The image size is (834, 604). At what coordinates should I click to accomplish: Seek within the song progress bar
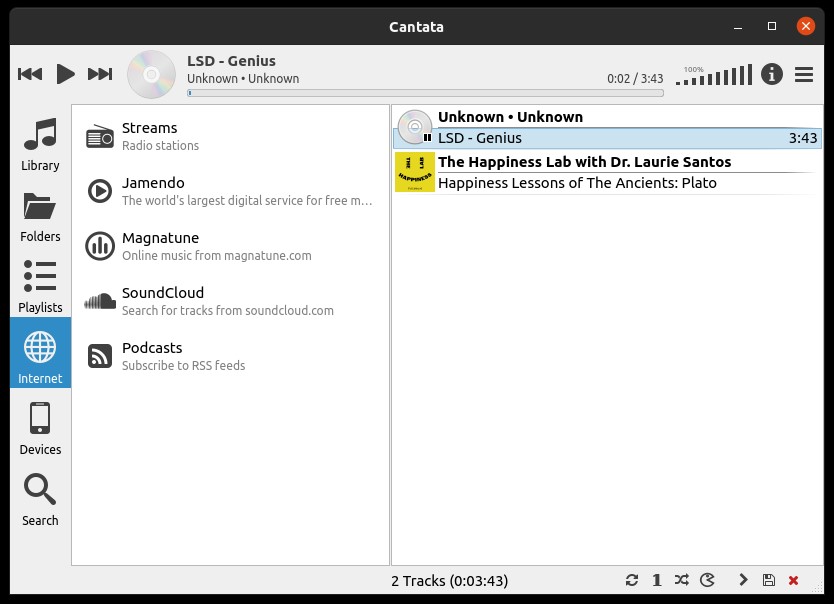click(x=425, y=93)
